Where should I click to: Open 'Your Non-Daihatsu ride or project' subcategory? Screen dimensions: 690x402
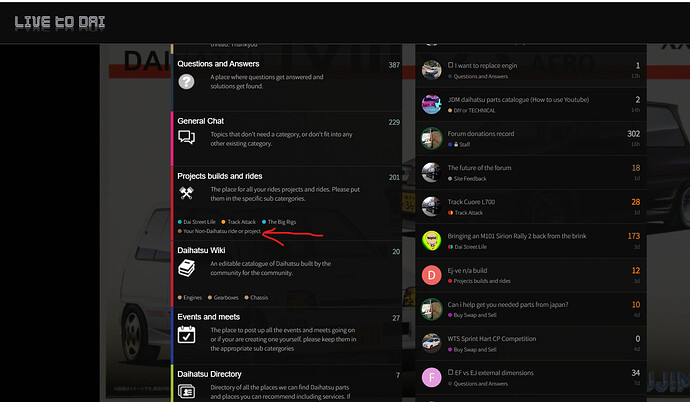tap(219, 231)
